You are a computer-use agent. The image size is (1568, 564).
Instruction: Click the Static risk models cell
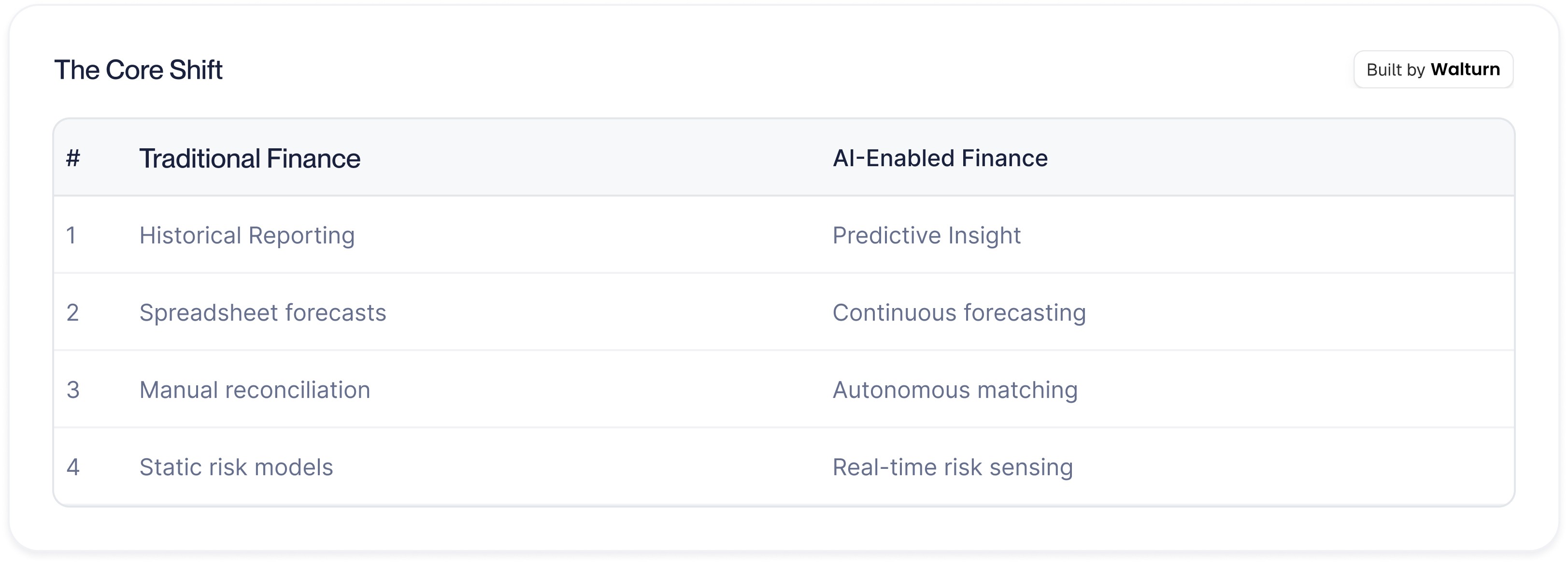236,467
